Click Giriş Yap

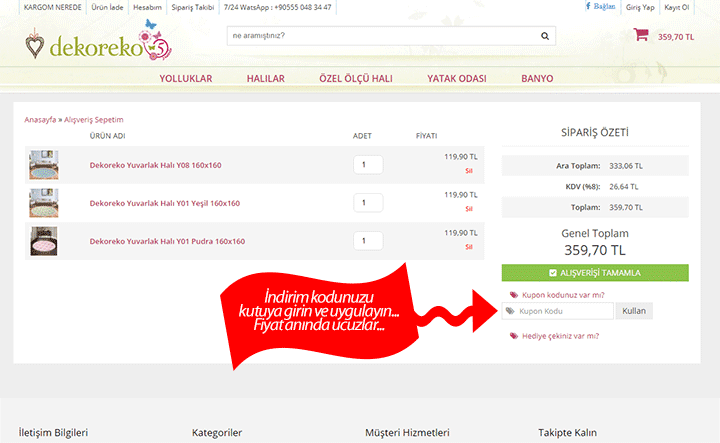(x=640, y=7)
